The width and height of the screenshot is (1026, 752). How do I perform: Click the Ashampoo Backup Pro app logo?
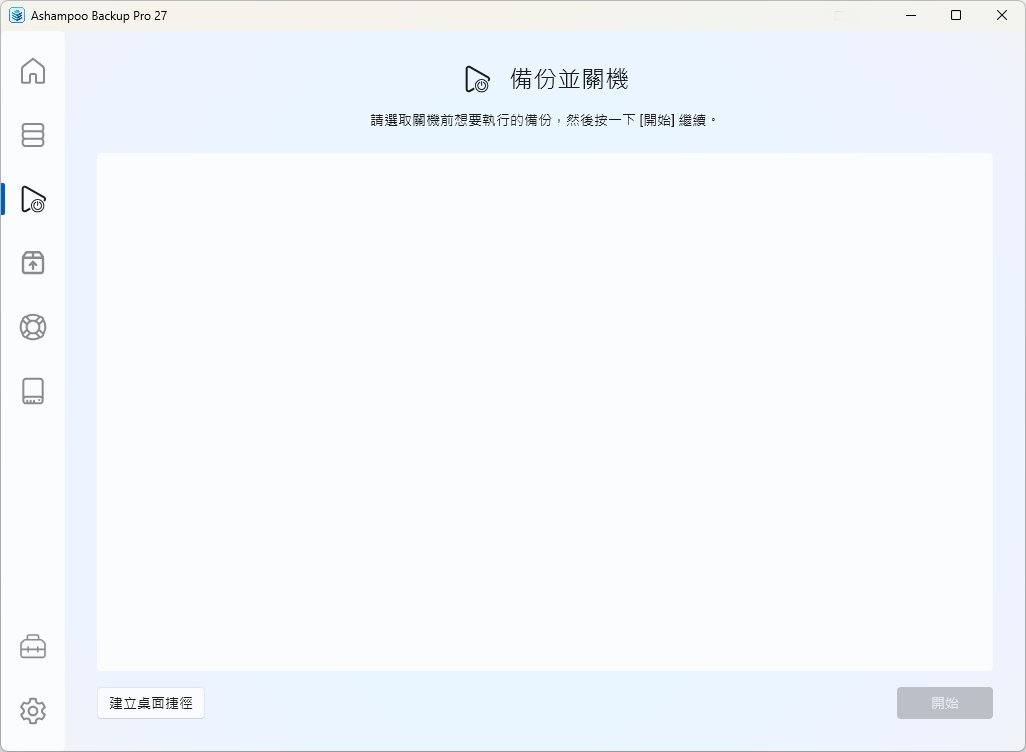[x=17, y=15]
